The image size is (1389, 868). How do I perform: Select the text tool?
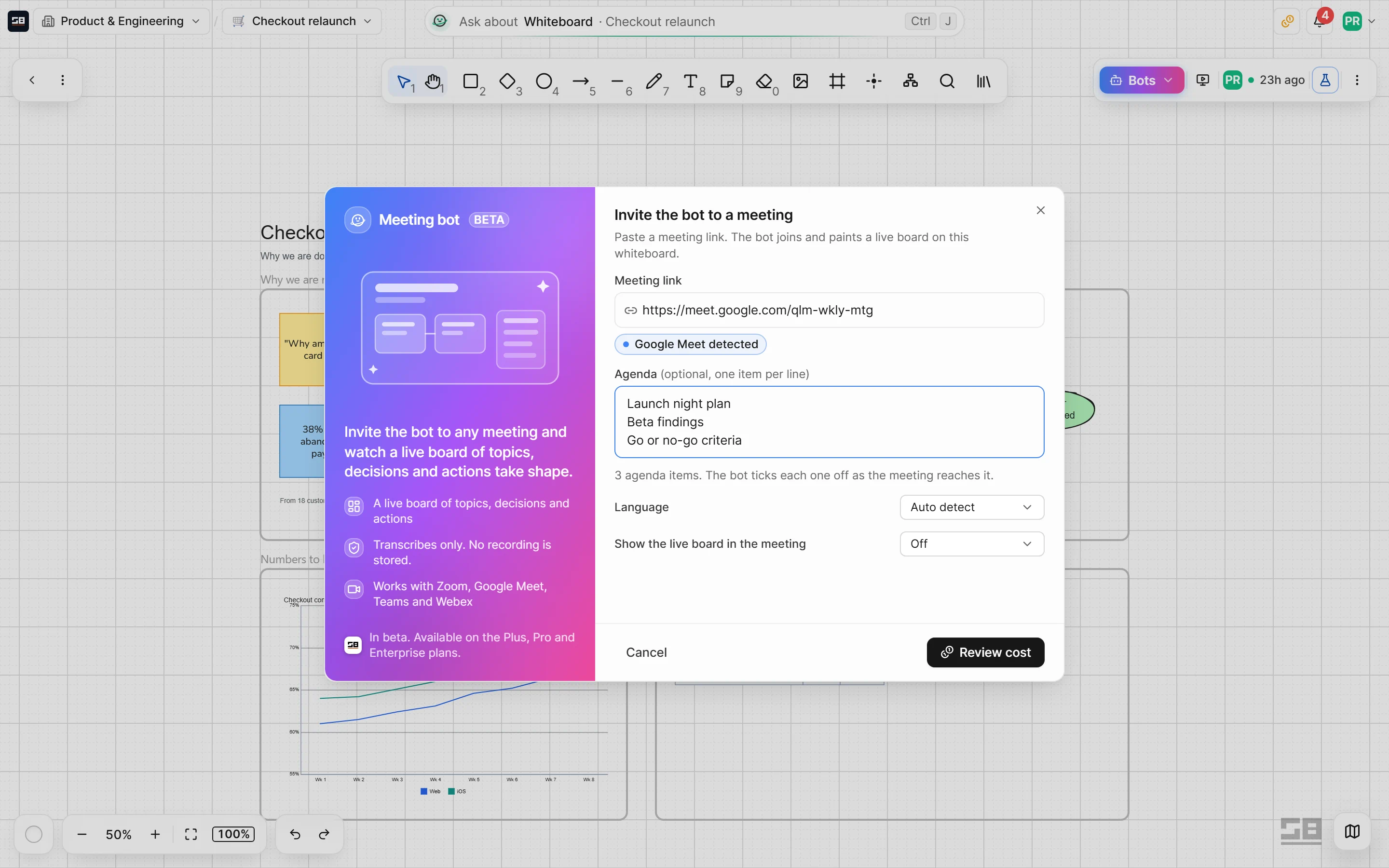[691, 81]
